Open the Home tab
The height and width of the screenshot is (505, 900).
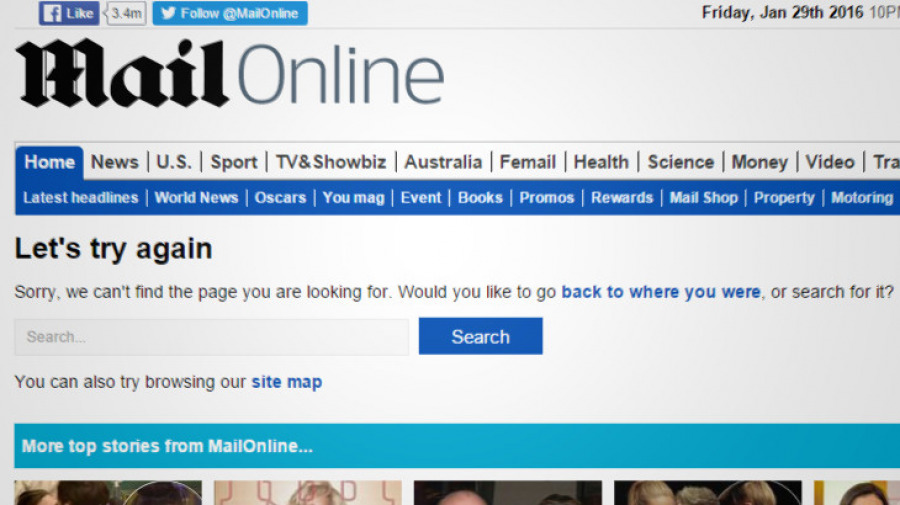pyautogui.click(x=49, y=162)
